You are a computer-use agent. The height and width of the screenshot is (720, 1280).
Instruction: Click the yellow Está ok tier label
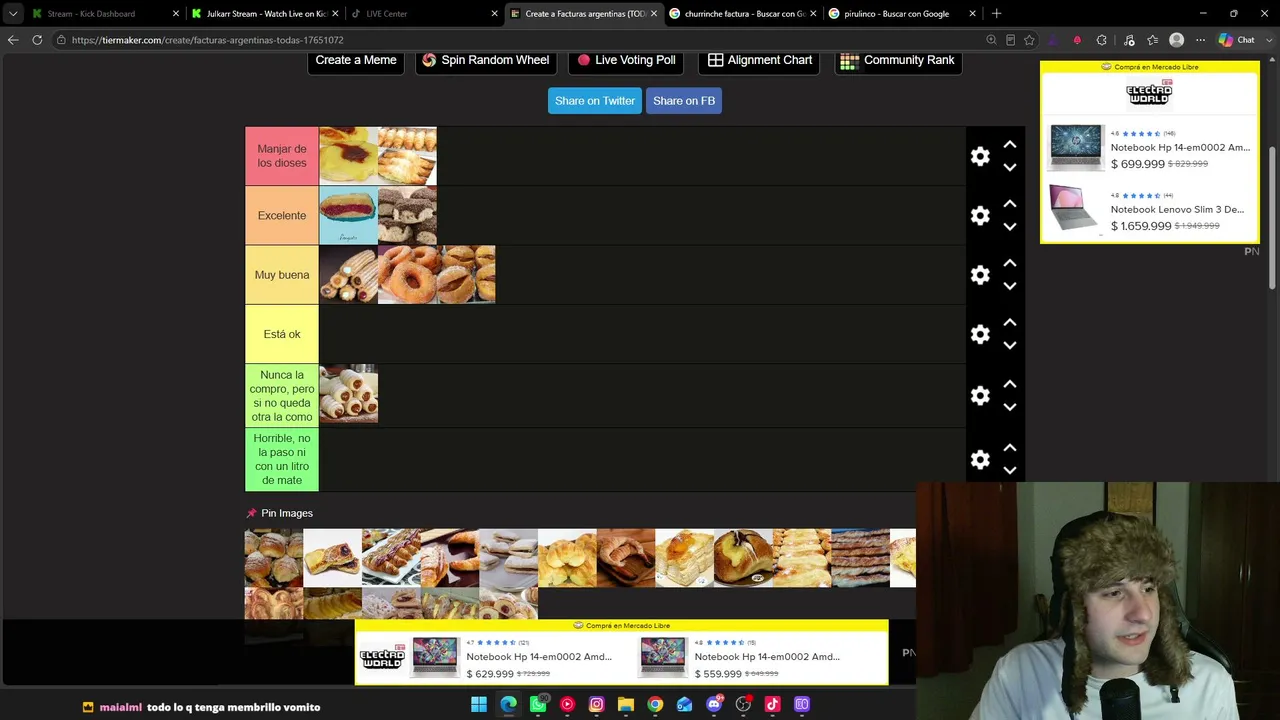point(282,334)
